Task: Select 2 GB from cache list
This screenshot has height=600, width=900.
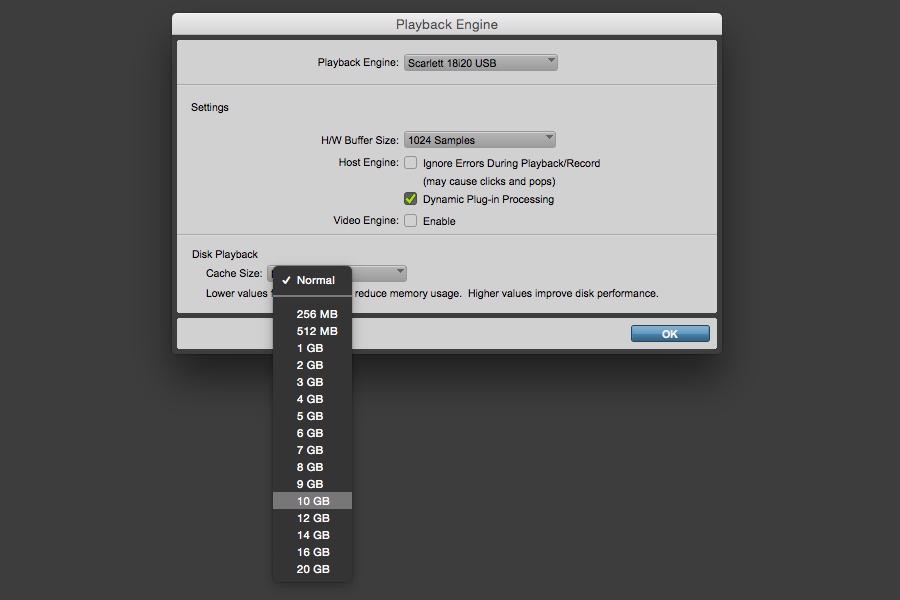Action: 310,365
